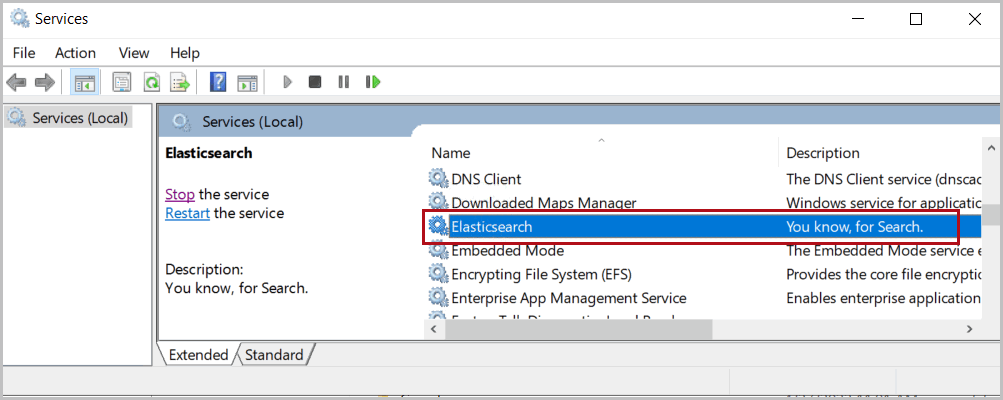This screenshot has width=1003, height=400.
Task: Toggle Show/Hide Console Tree button
Action: (x=85, y=82)
